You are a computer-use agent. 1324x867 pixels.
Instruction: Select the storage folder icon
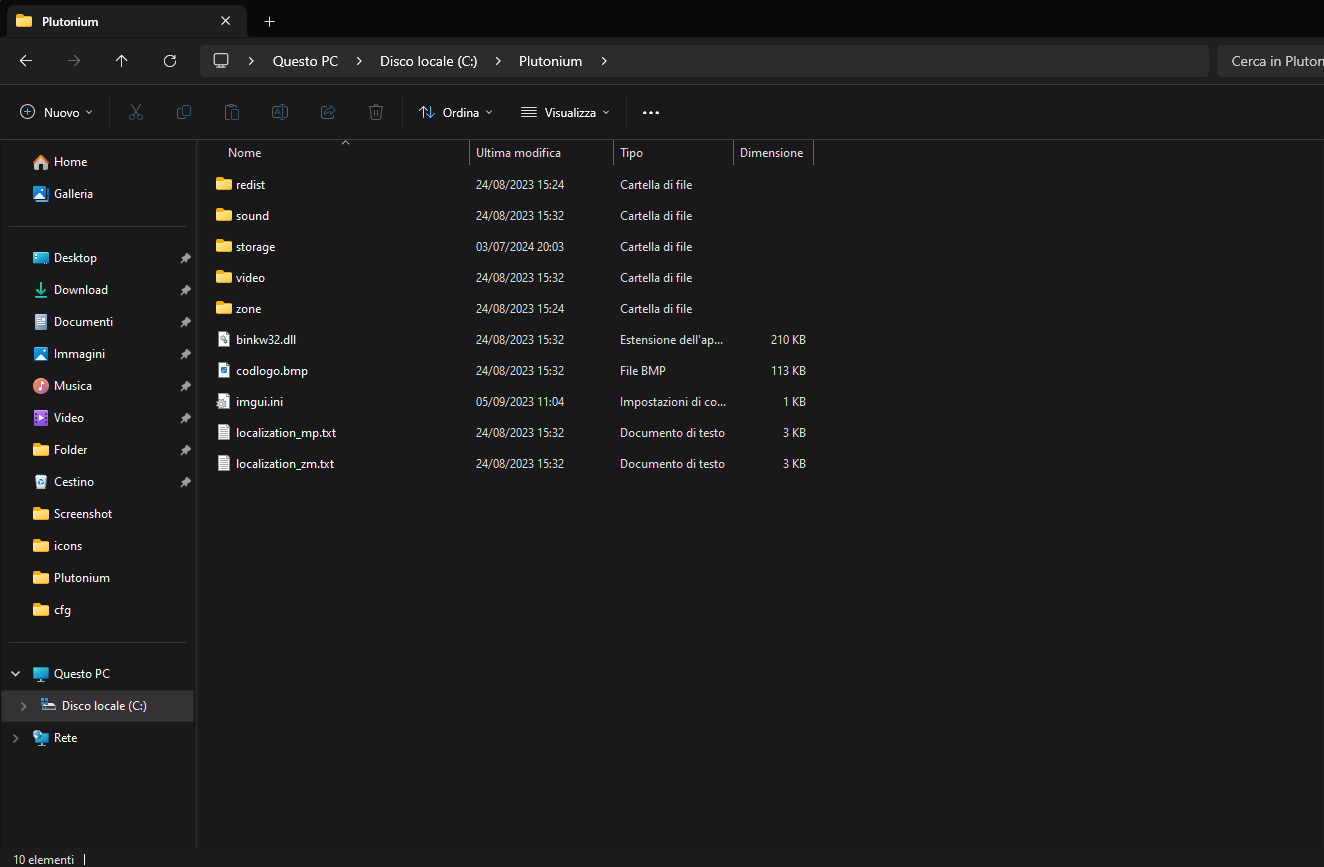pyautogui.click(x=224, y=247)
